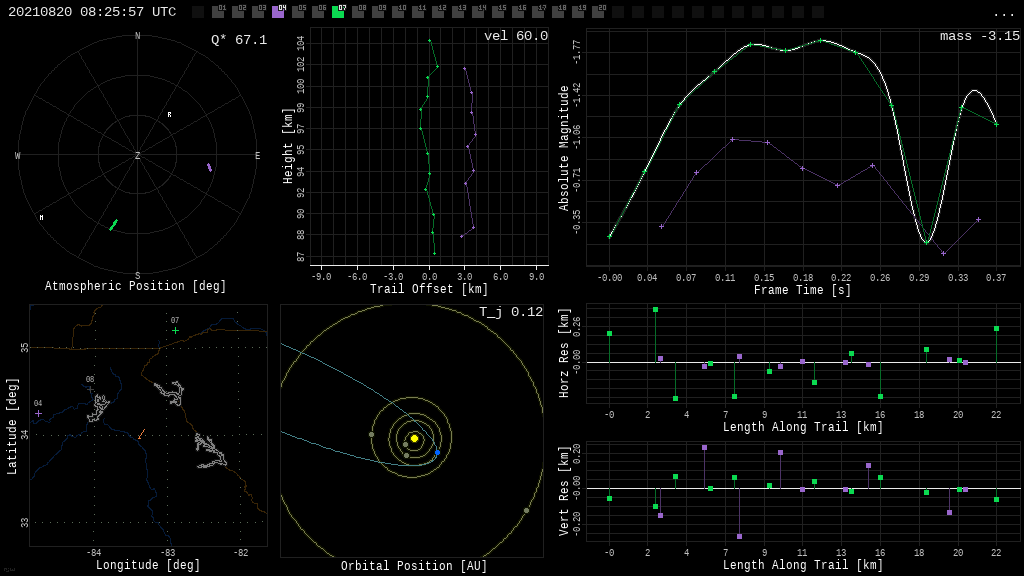Select the gray station 08 cross on the map
This screenshot has height=576, width=1024.
click(x=90, y=389)
